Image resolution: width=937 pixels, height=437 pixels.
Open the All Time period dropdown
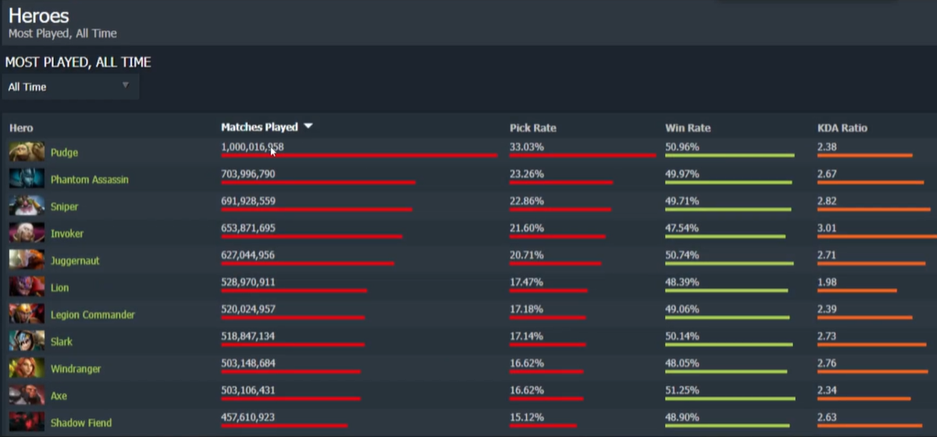coord(68,87)
